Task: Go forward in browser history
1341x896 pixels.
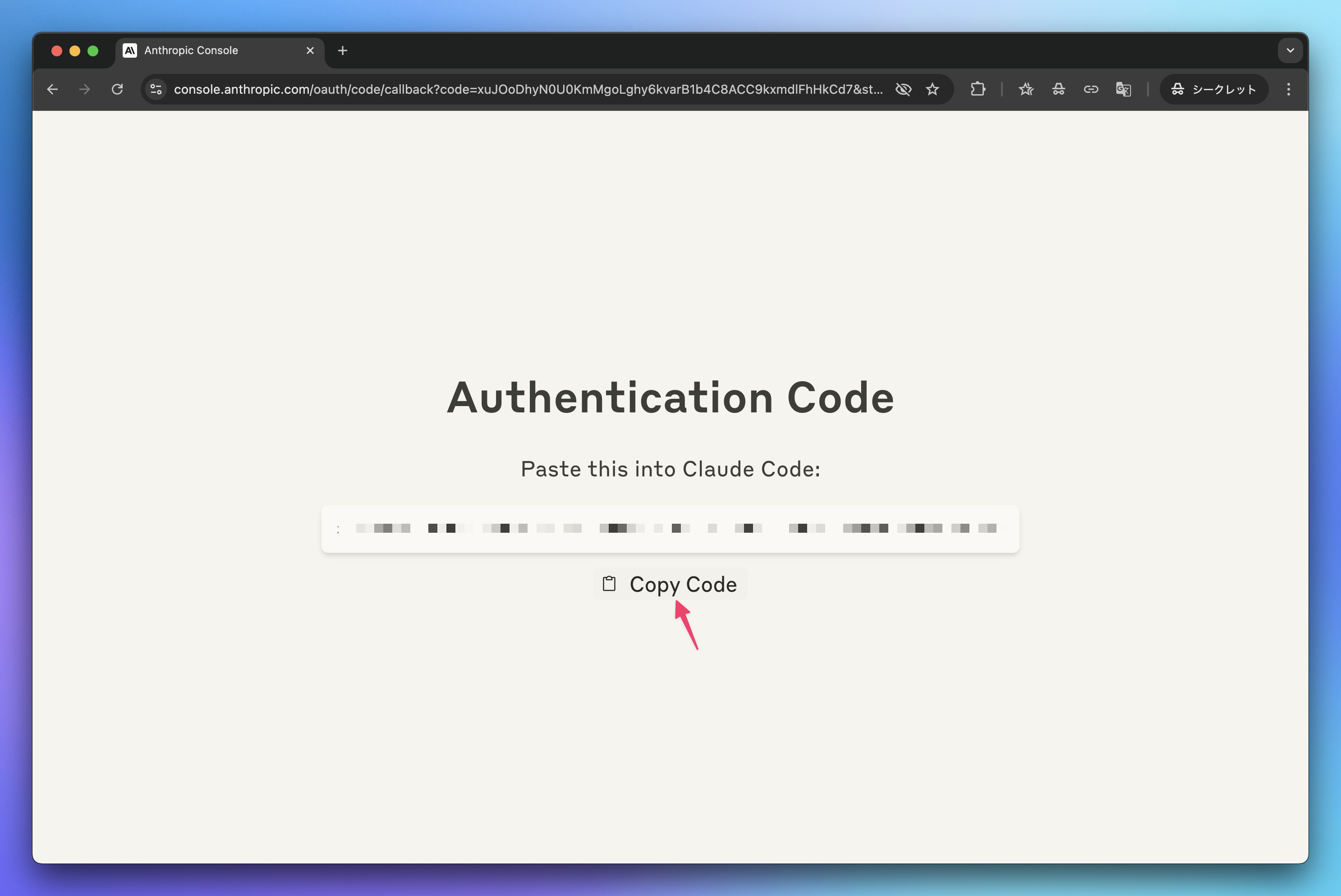Action: pos(85,89)
